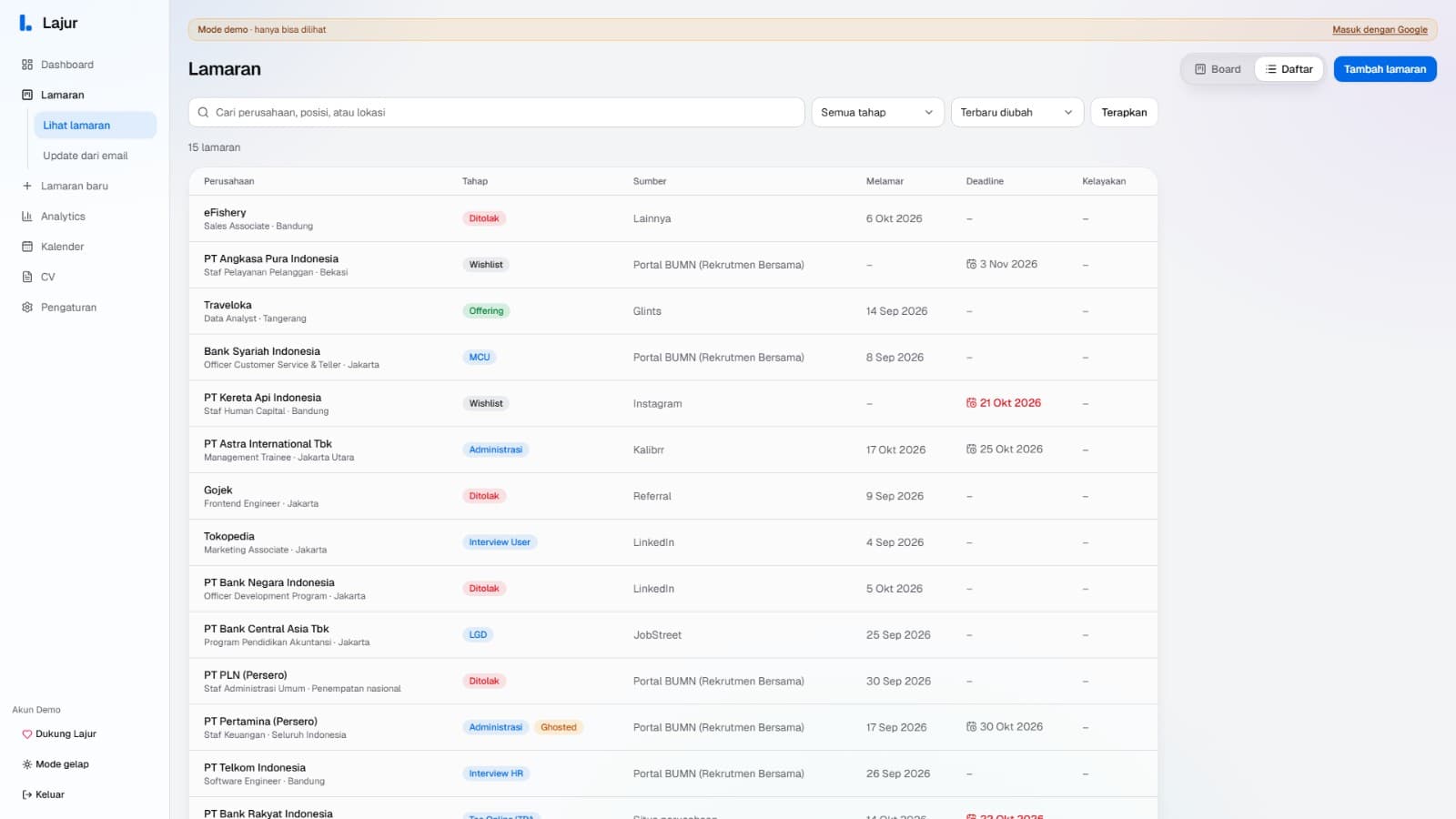
Task: Click the Ghosted badge for PT Pertamina
Action: pos(559,727)
